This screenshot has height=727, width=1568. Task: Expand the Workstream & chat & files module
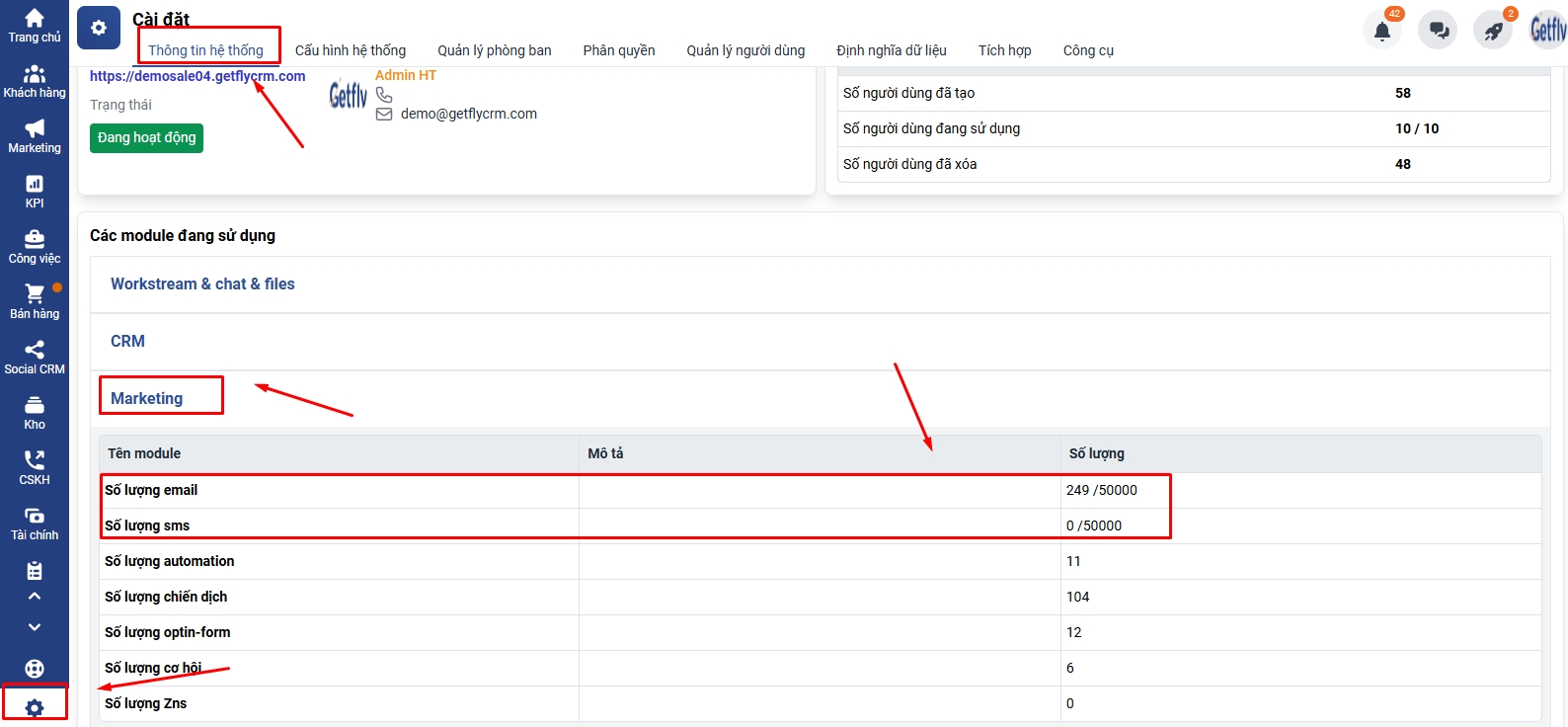(202, 284)
